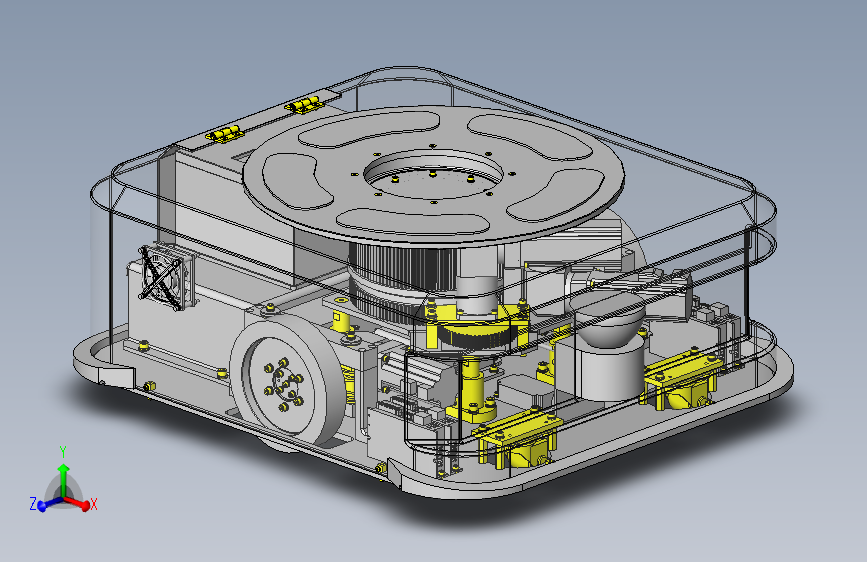The image size is (867, 562).
Task: Select the drive wheel hub with yellow bolts
Action: coord(282,383)
